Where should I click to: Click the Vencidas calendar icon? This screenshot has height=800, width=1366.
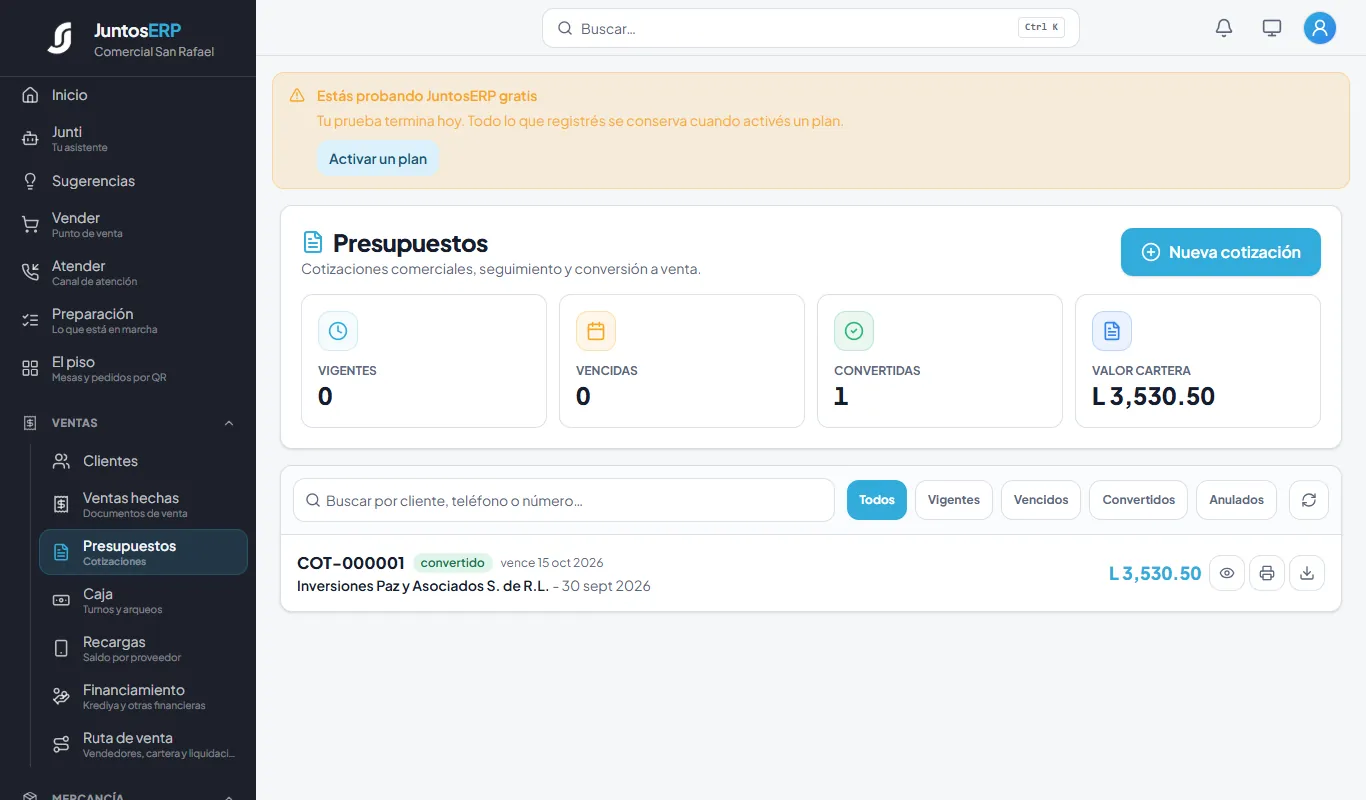(x=596, y=331)
